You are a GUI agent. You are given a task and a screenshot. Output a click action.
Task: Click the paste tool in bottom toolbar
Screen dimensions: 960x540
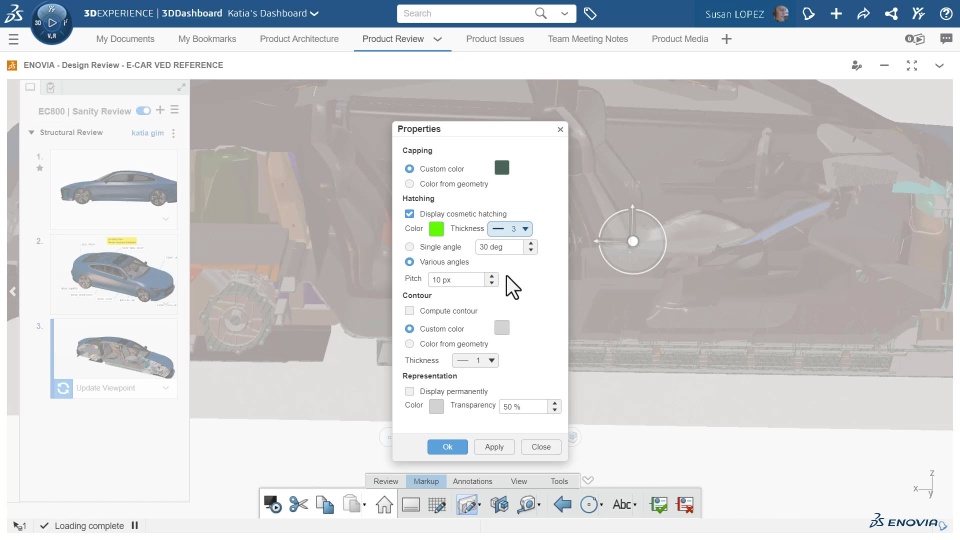pos(351,504)
